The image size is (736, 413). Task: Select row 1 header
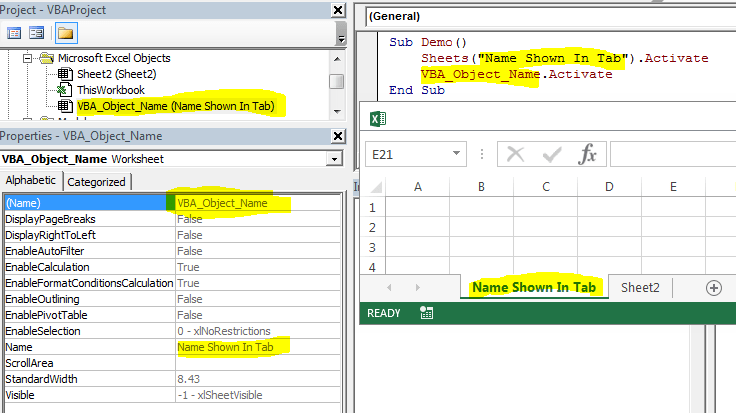373,207
